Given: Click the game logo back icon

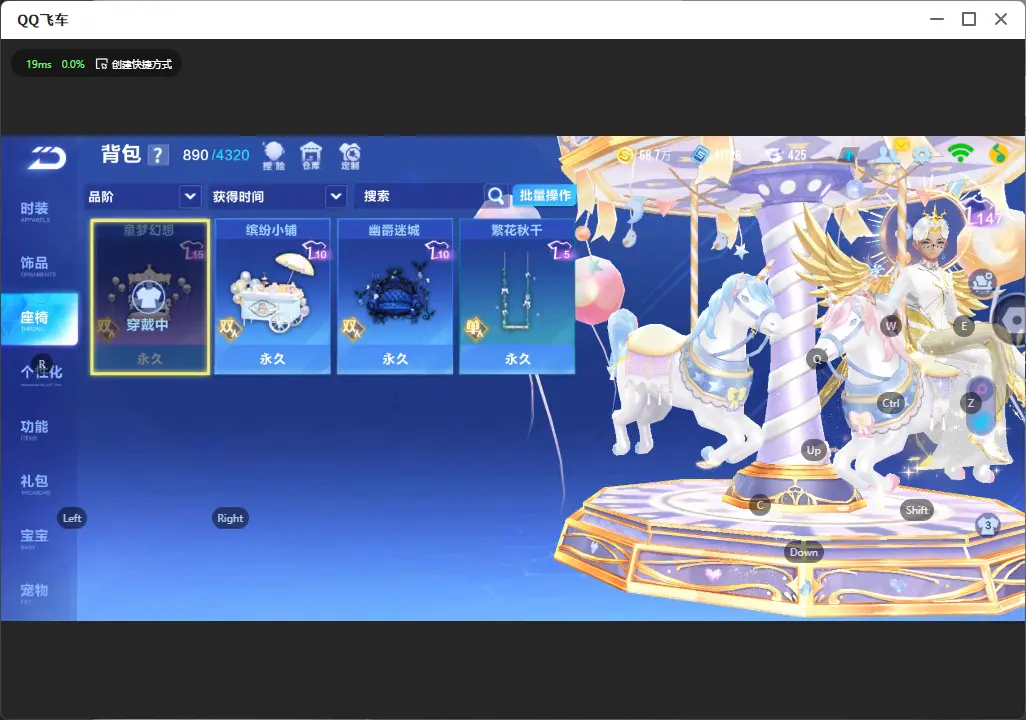Looking at the screenshot, I should [x=47, y=157].
